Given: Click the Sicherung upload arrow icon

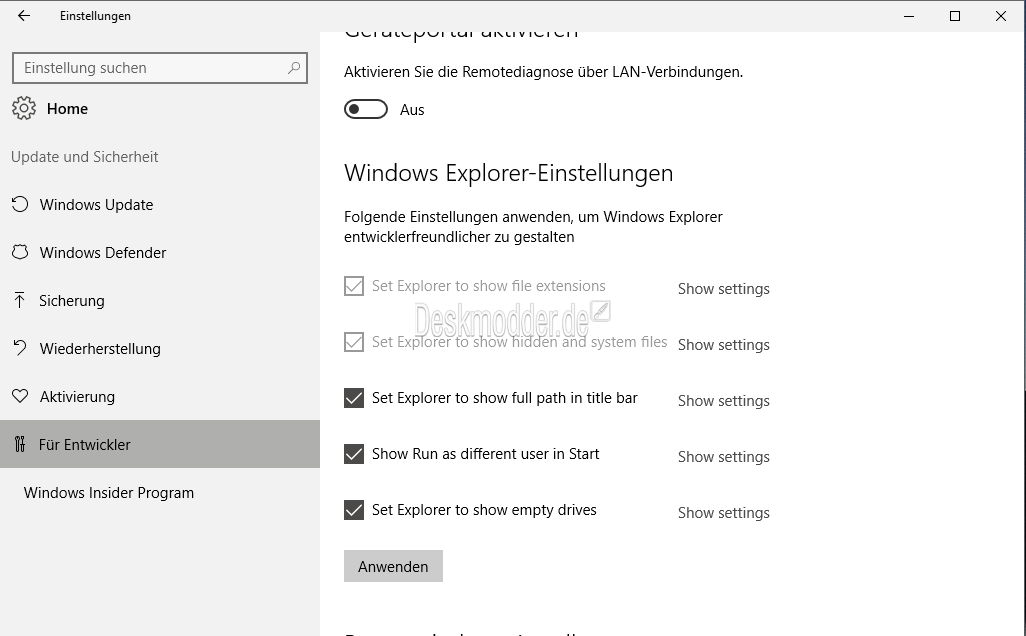Looking at the screenshot, I should tap(20, 300).
